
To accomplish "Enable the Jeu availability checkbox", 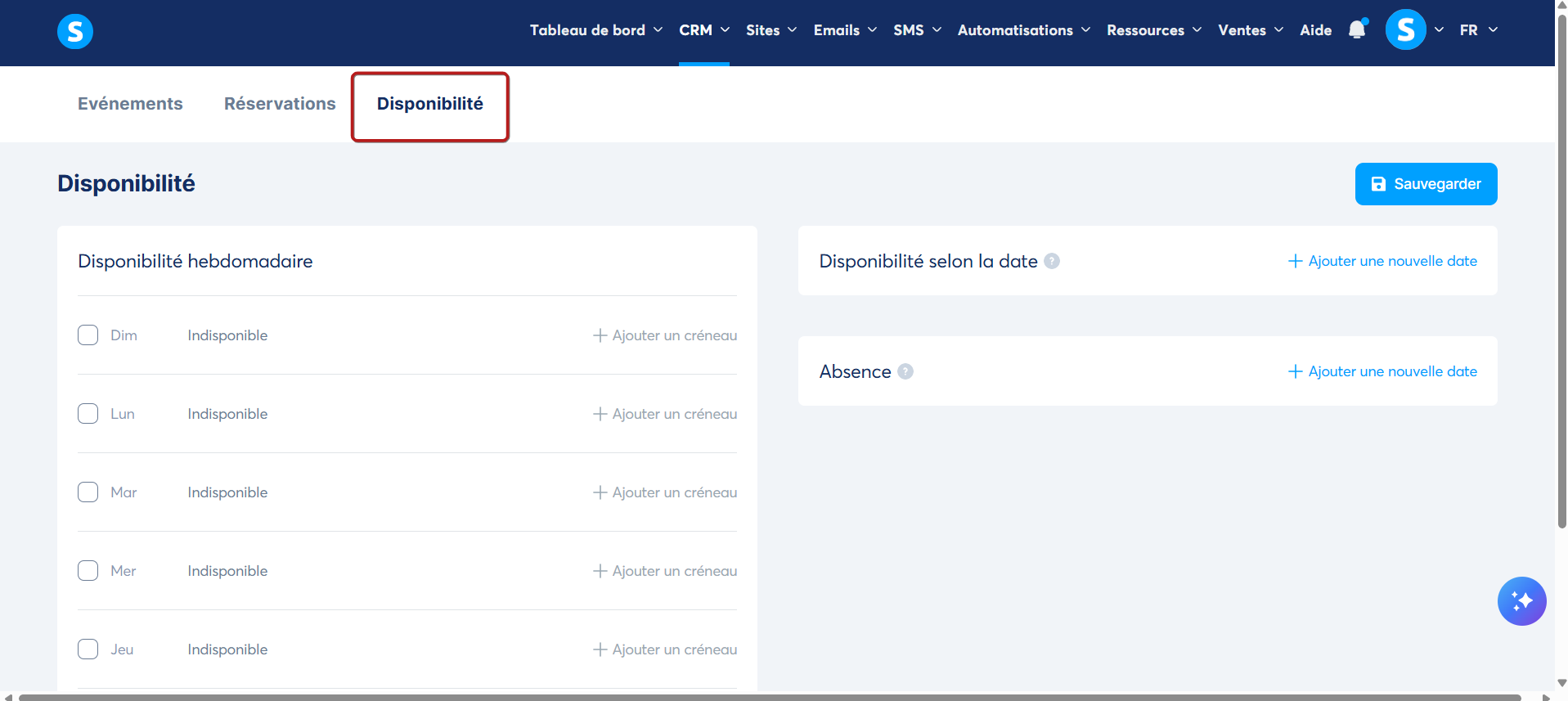I will click(x=88, y=649).
